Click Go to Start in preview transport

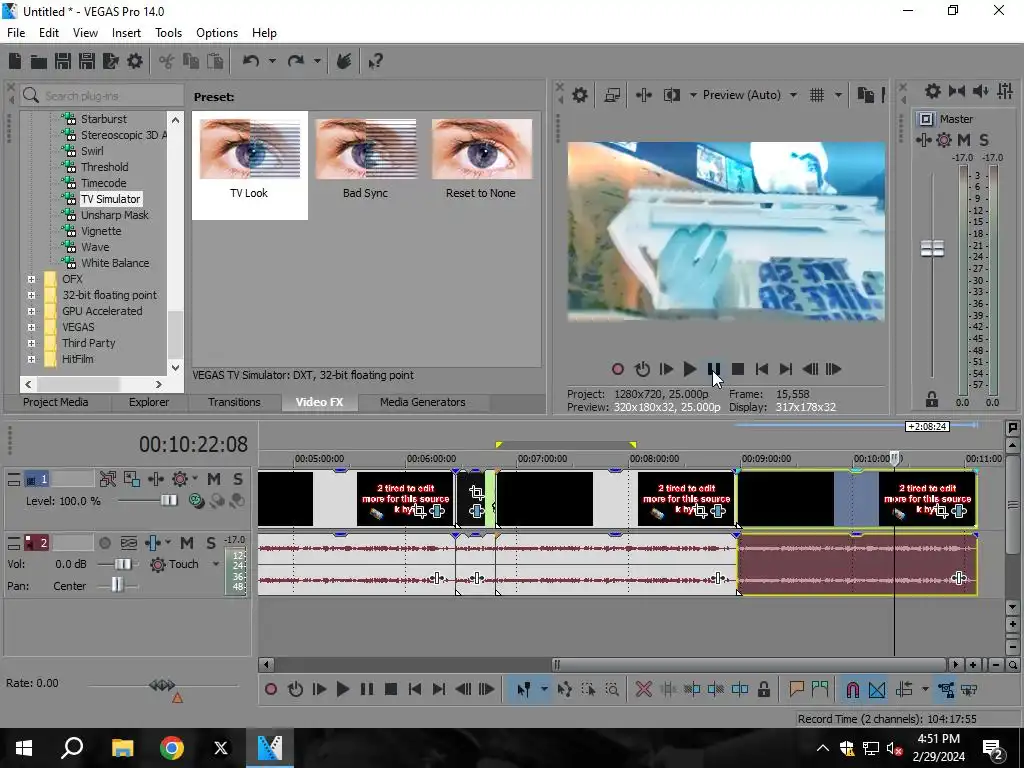pos(761,370)
